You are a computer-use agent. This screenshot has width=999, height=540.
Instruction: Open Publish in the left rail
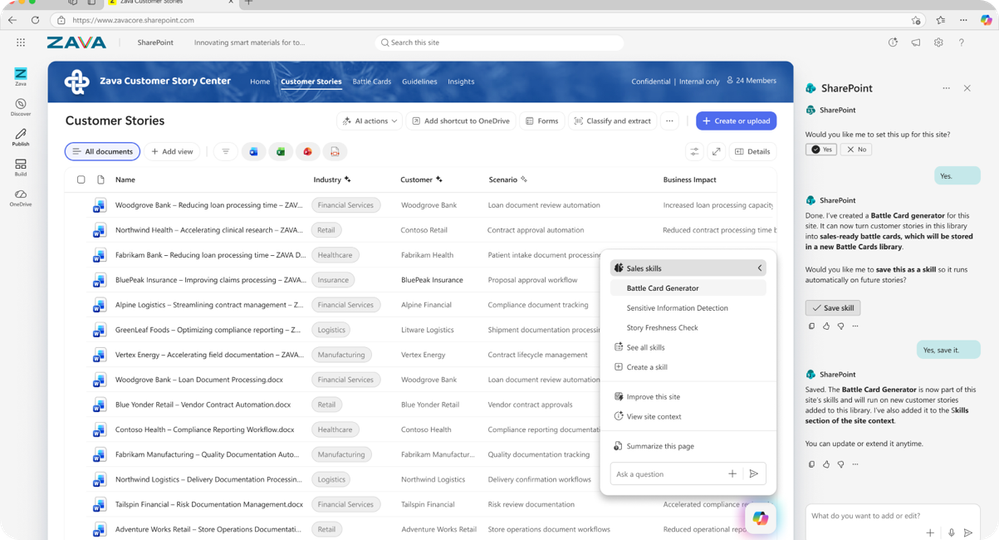(20, 137)
